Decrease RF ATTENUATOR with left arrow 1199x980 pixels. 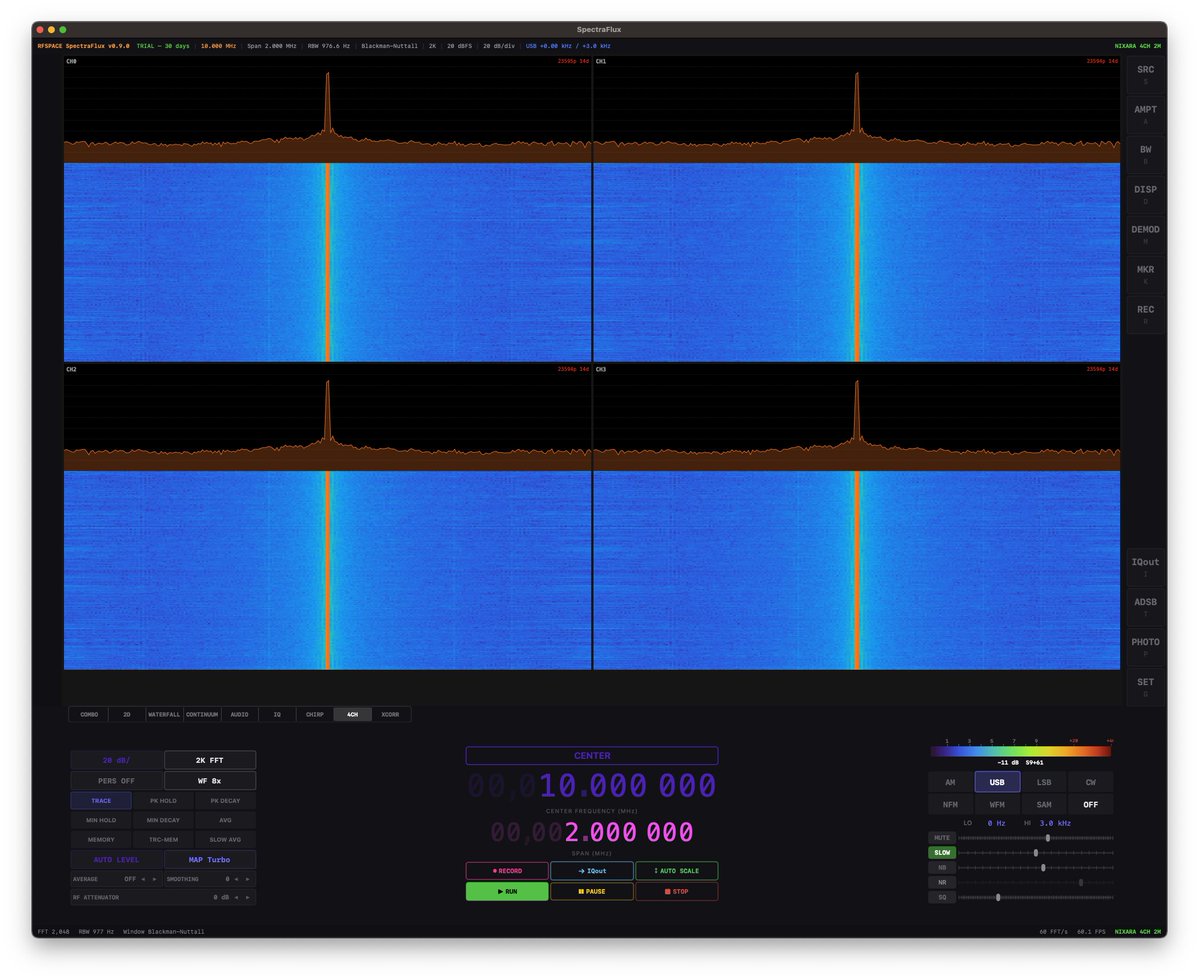[x=236, y=897]
